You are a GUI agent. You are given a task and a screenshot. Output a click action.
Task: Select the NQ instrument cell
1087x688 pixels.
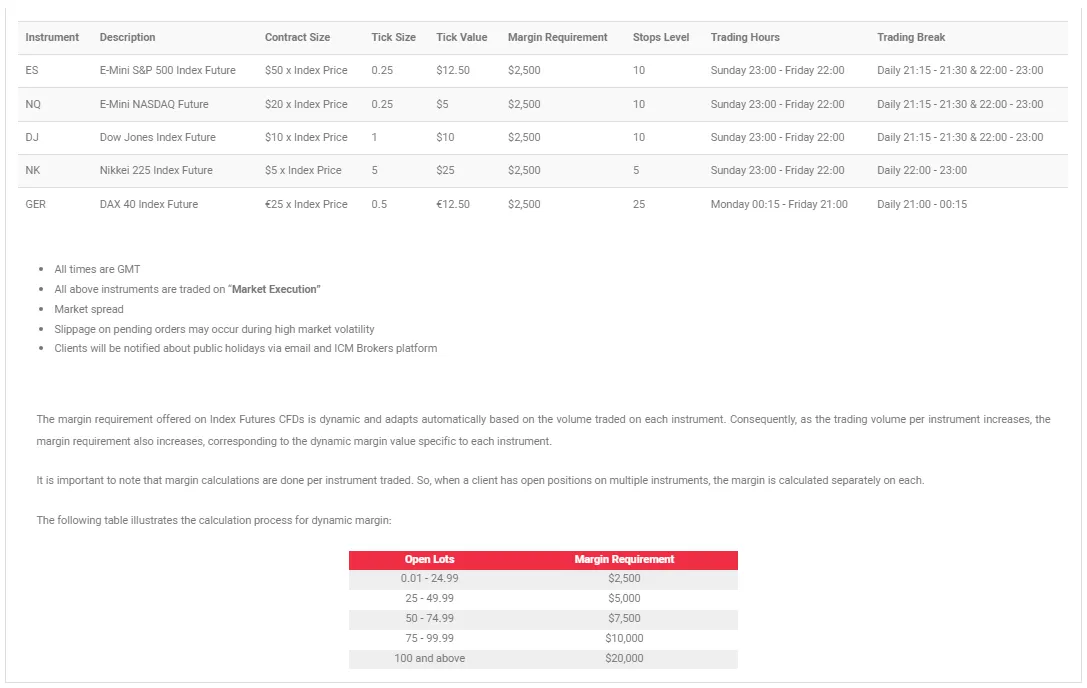coord(33,104)
